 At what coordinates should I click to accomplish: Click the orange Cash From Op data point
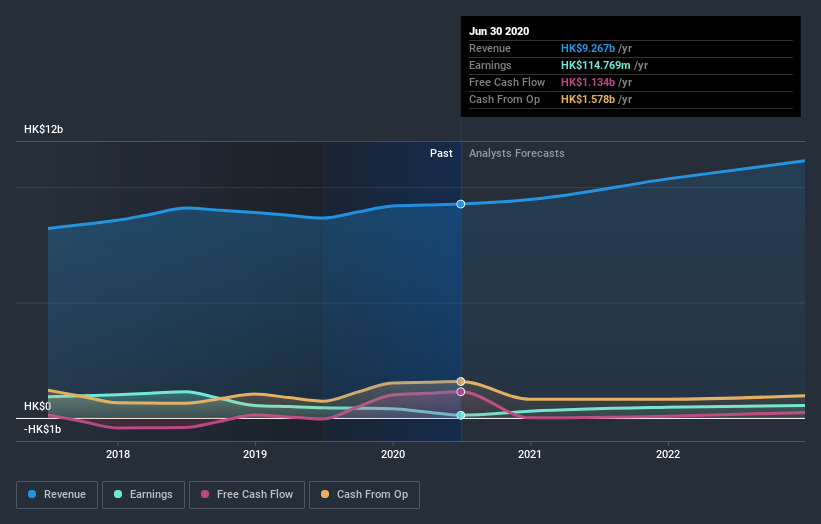click(x=461, y=382)
